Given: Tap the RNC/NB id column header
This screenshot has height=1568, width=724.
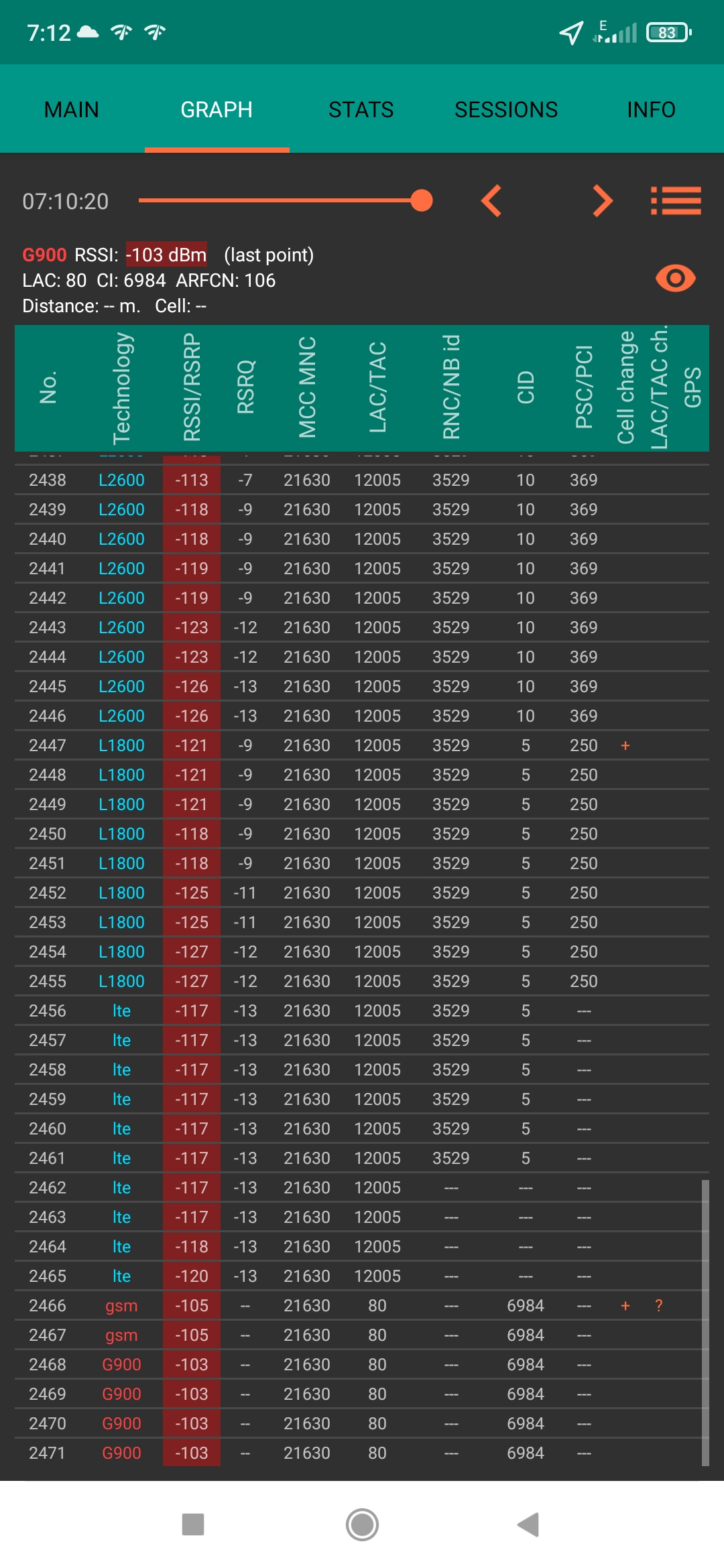Looking at the screenshot, I should point(451,387).
